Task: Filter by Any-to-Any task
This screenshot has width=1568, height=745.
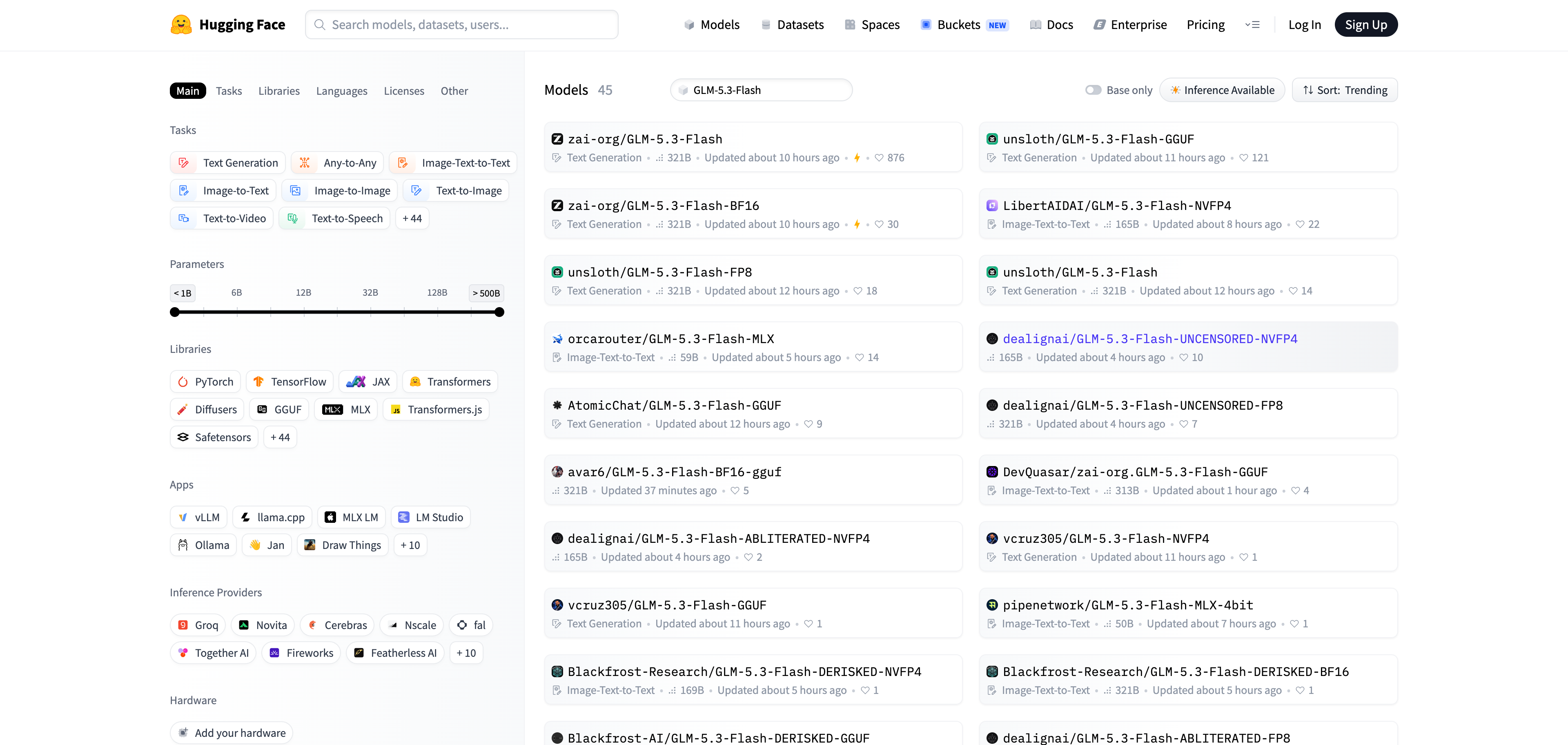Action: point(337,163)
